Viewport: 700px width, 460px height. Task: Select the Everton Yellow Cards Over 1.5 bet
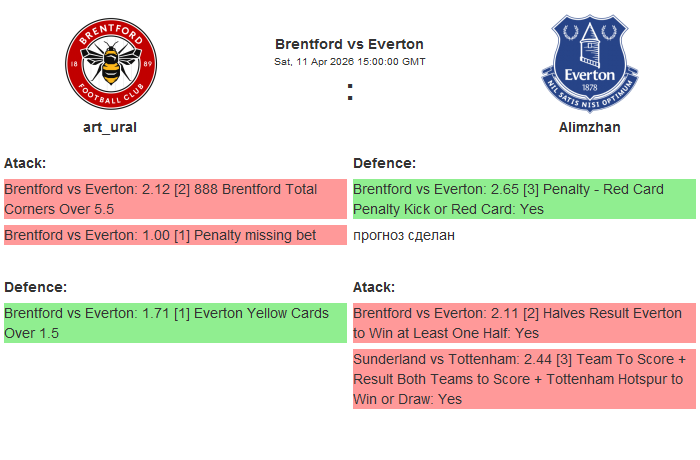pyautogui.click(x=166, y=323)
